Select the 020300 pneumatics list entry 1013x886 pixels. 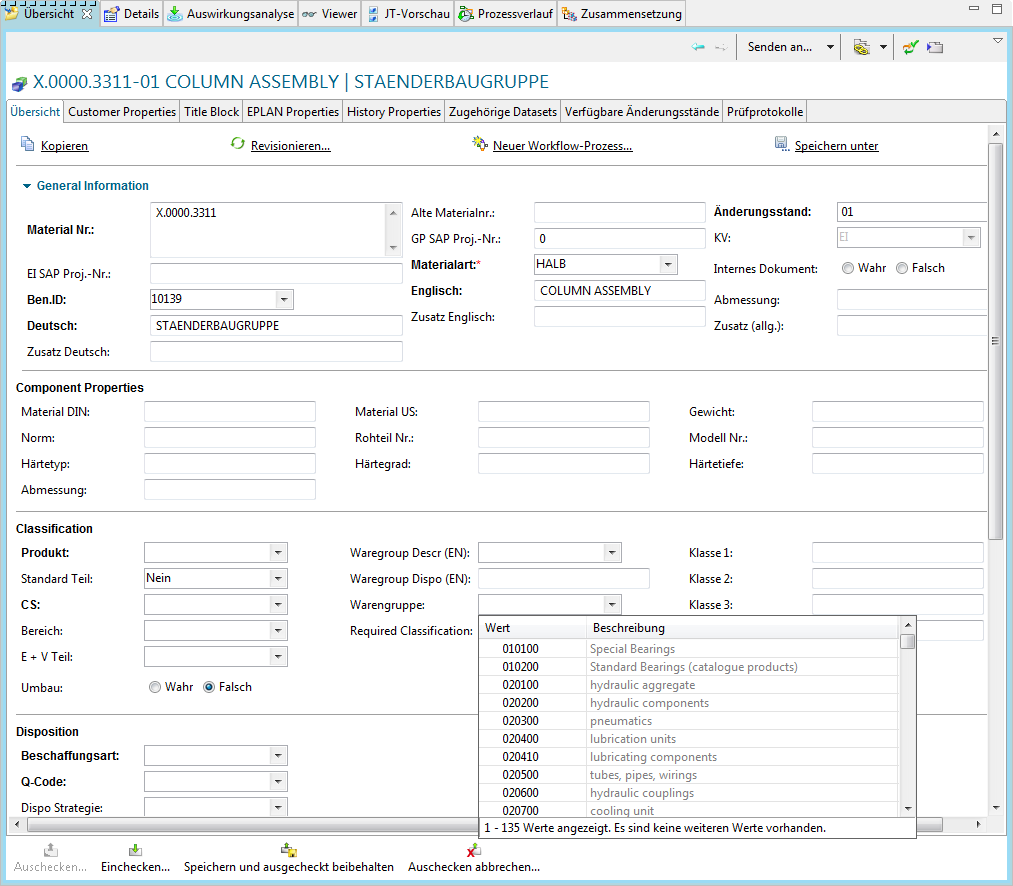click(x=620, y=721)
